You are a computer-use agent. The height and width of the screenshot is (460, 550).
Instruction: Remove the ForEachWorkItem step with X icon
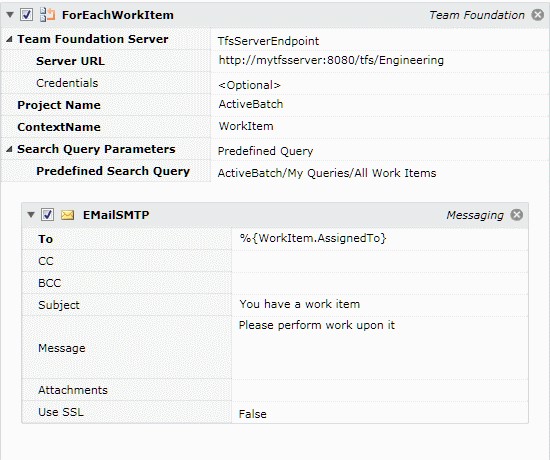[537, 15]
